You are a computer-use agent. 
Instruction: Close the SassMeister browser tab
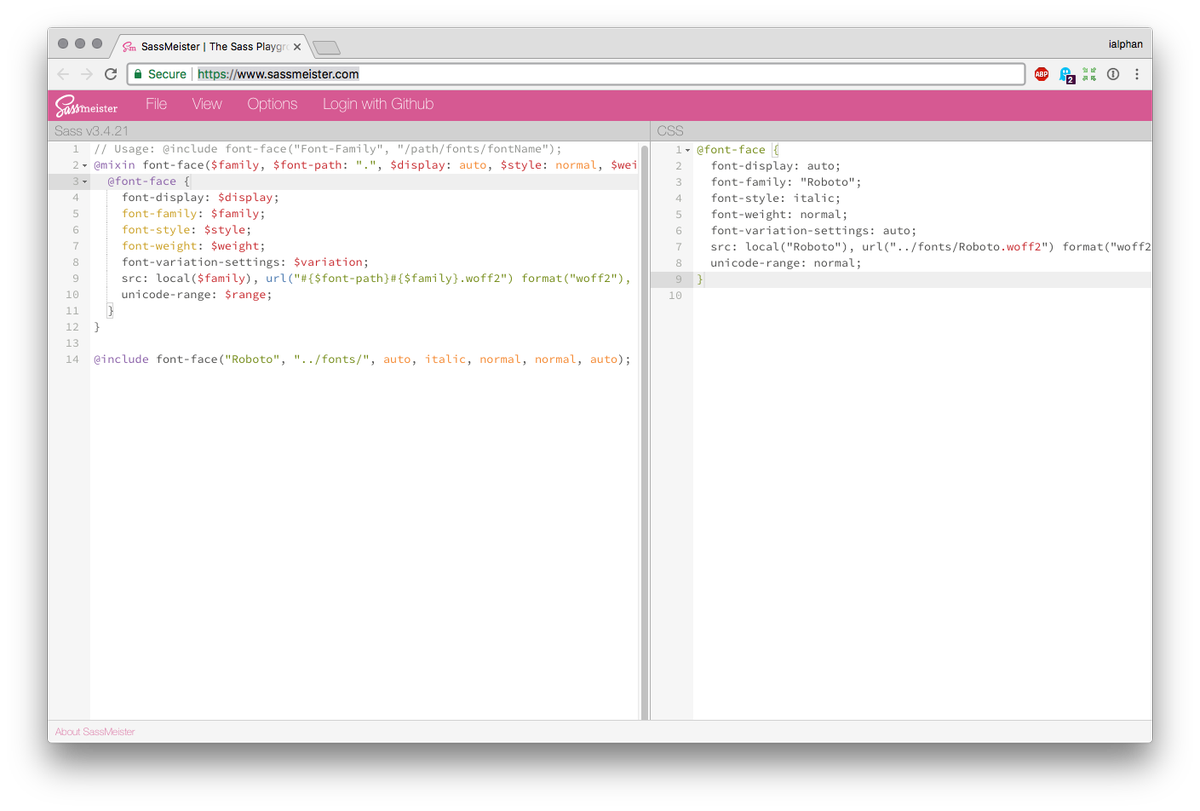coord(297,47)
